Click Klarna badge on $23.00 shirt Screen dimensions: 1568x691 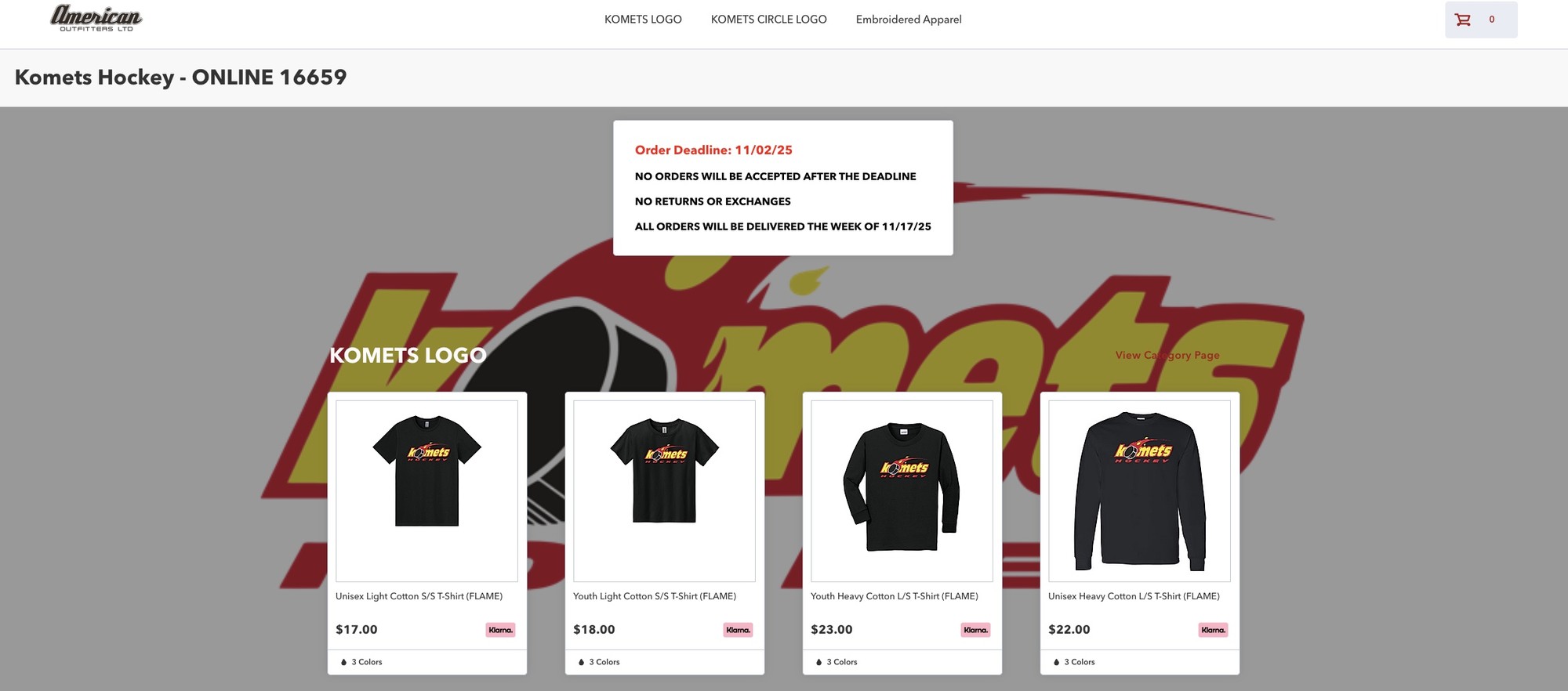975,630
